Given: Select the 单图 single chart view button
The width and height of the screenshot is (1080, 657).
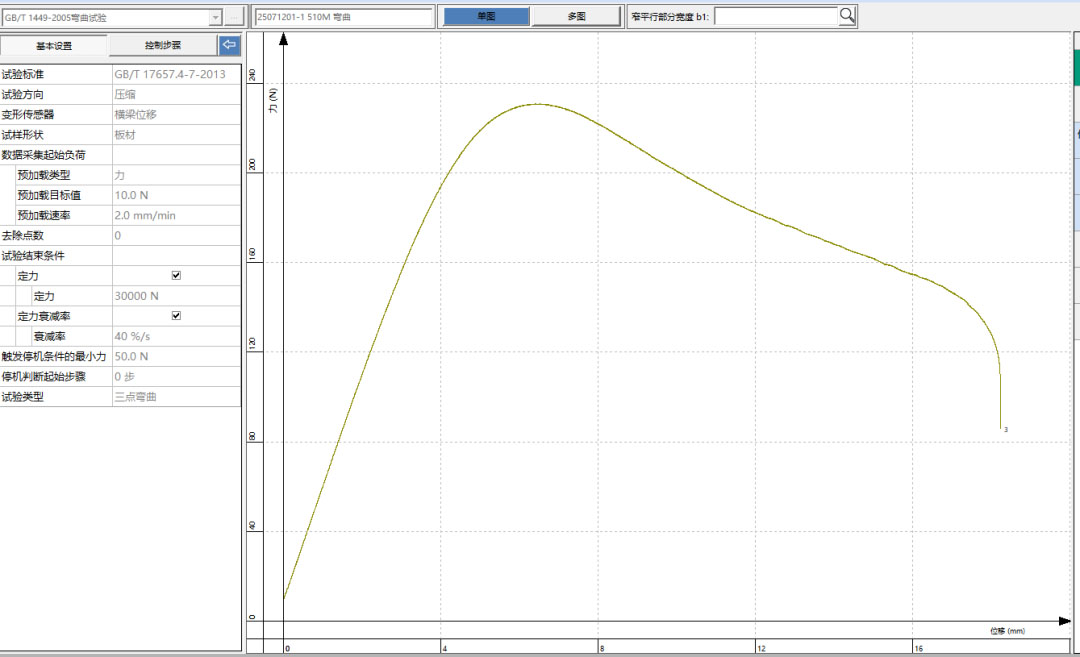Looking at the screenshot, I should click(486, 16).
